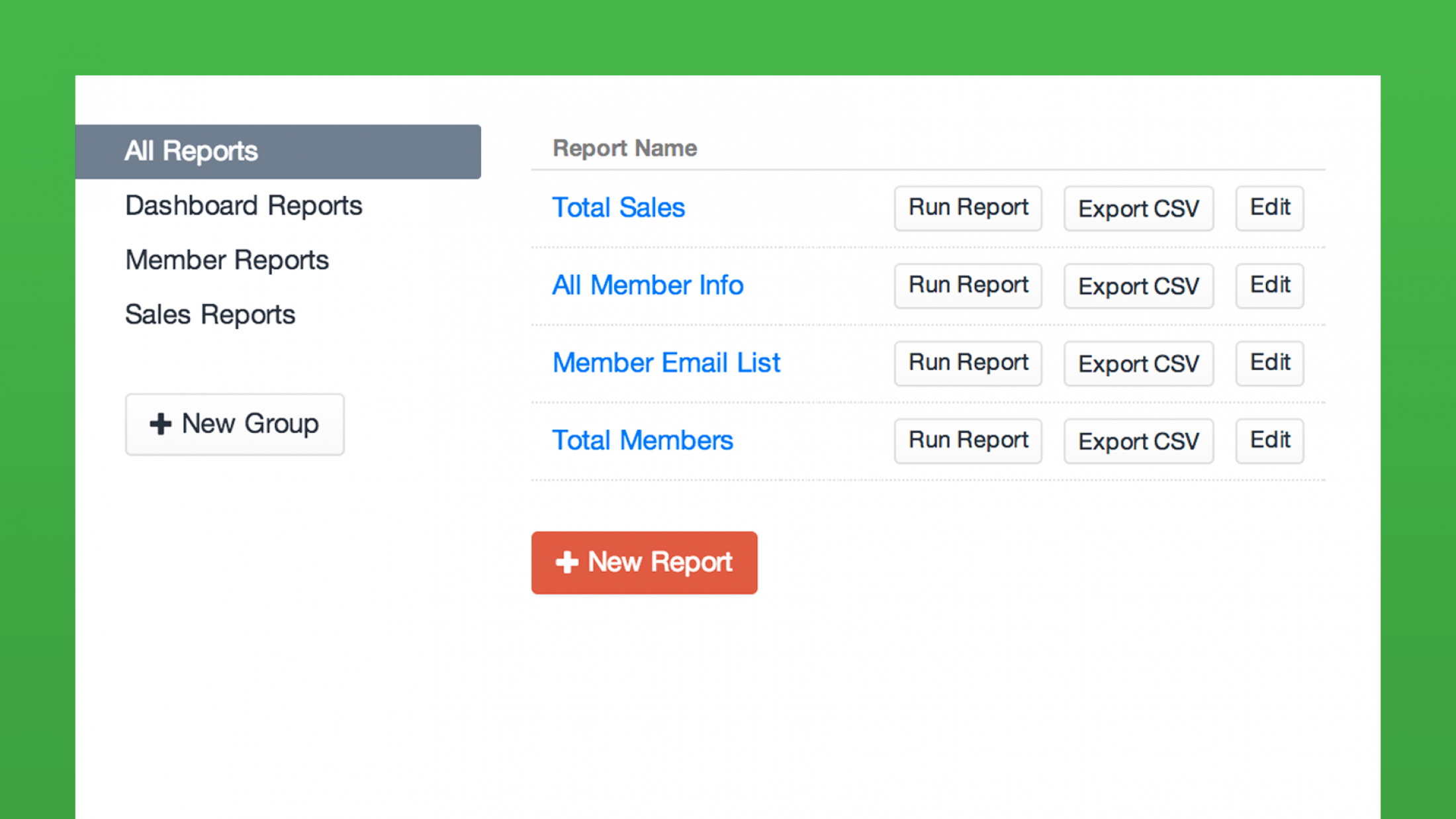The width and height of the screenshot is (1456, 819).
Task: Export Member Email List as CSV
Action: point(1138,363)
